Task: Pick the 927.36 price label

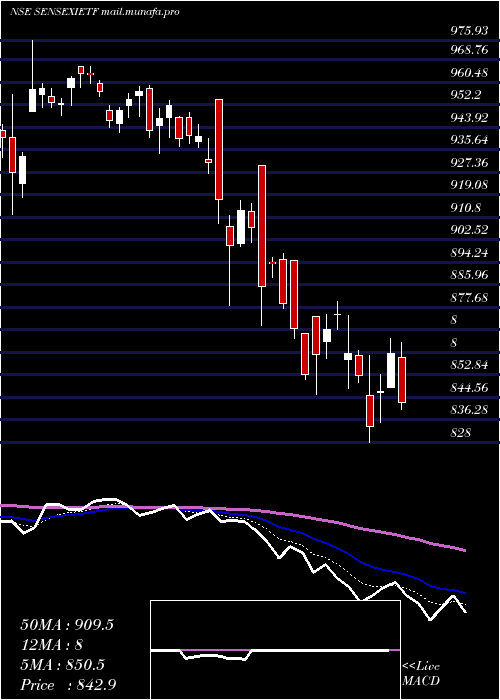Action: [468, 162]
